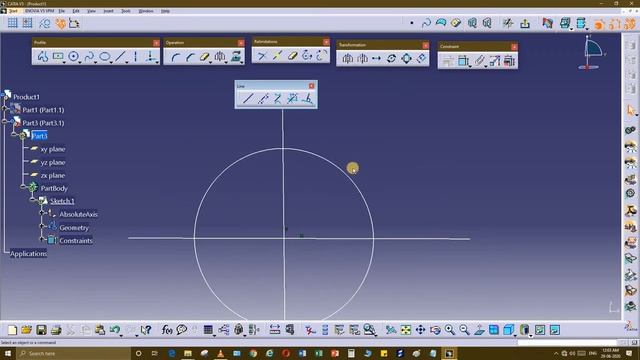Select the Spline tool in Profile toolbar
The width and height of the screenshot is (640, 360).
[x=89, y=56]
